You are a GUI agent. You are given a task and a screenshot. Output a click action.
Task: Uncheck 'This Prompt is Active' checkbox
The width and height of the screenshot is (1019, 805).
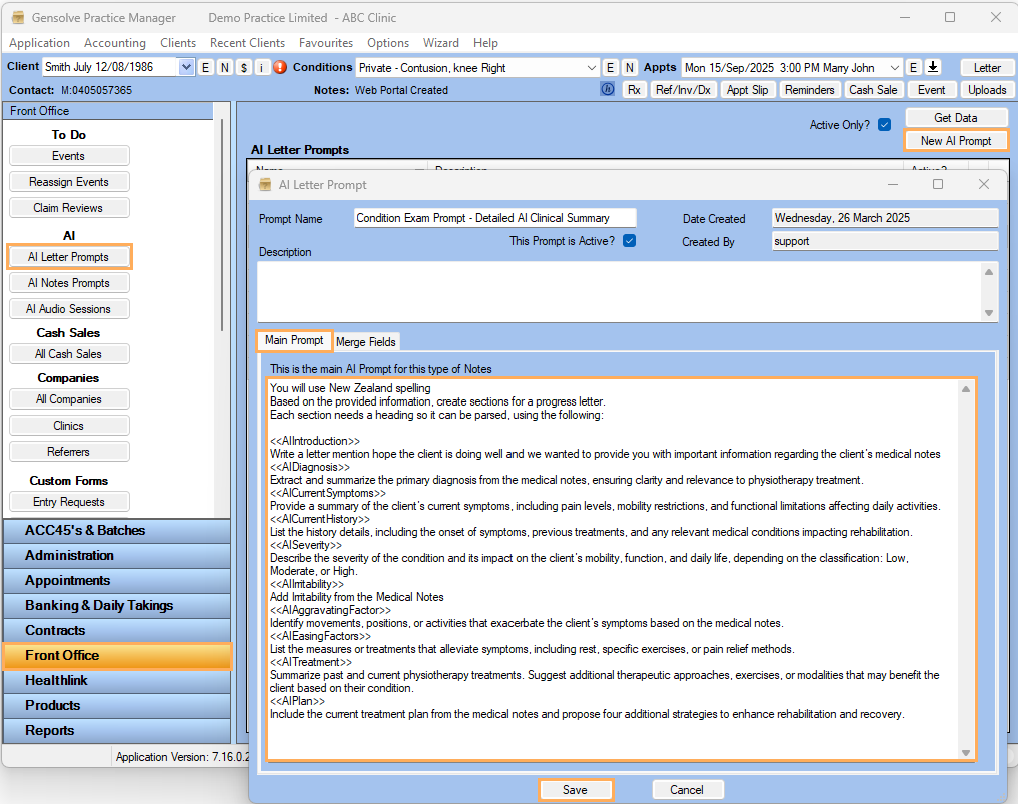629,240
